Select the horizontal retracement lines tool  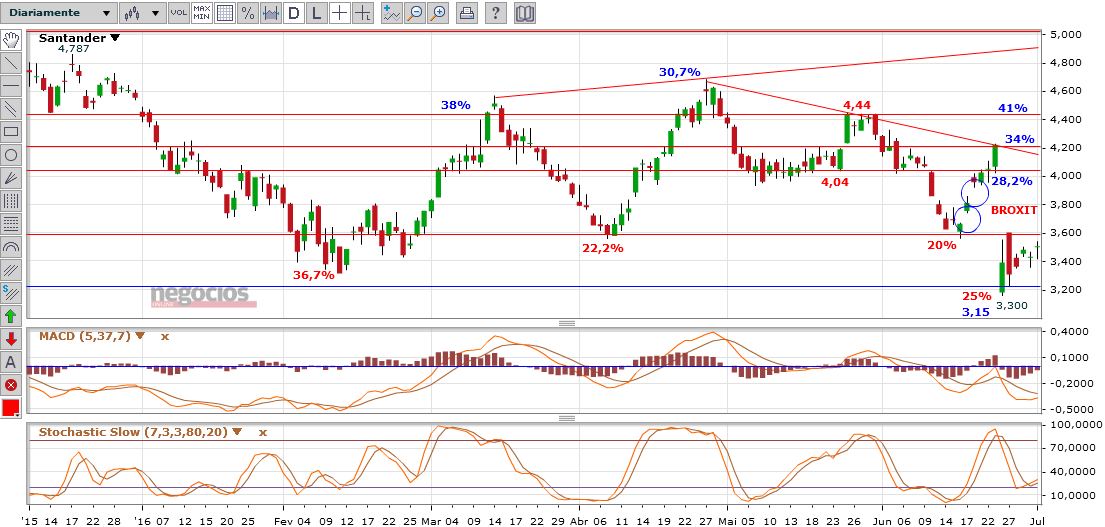[11, 223]
